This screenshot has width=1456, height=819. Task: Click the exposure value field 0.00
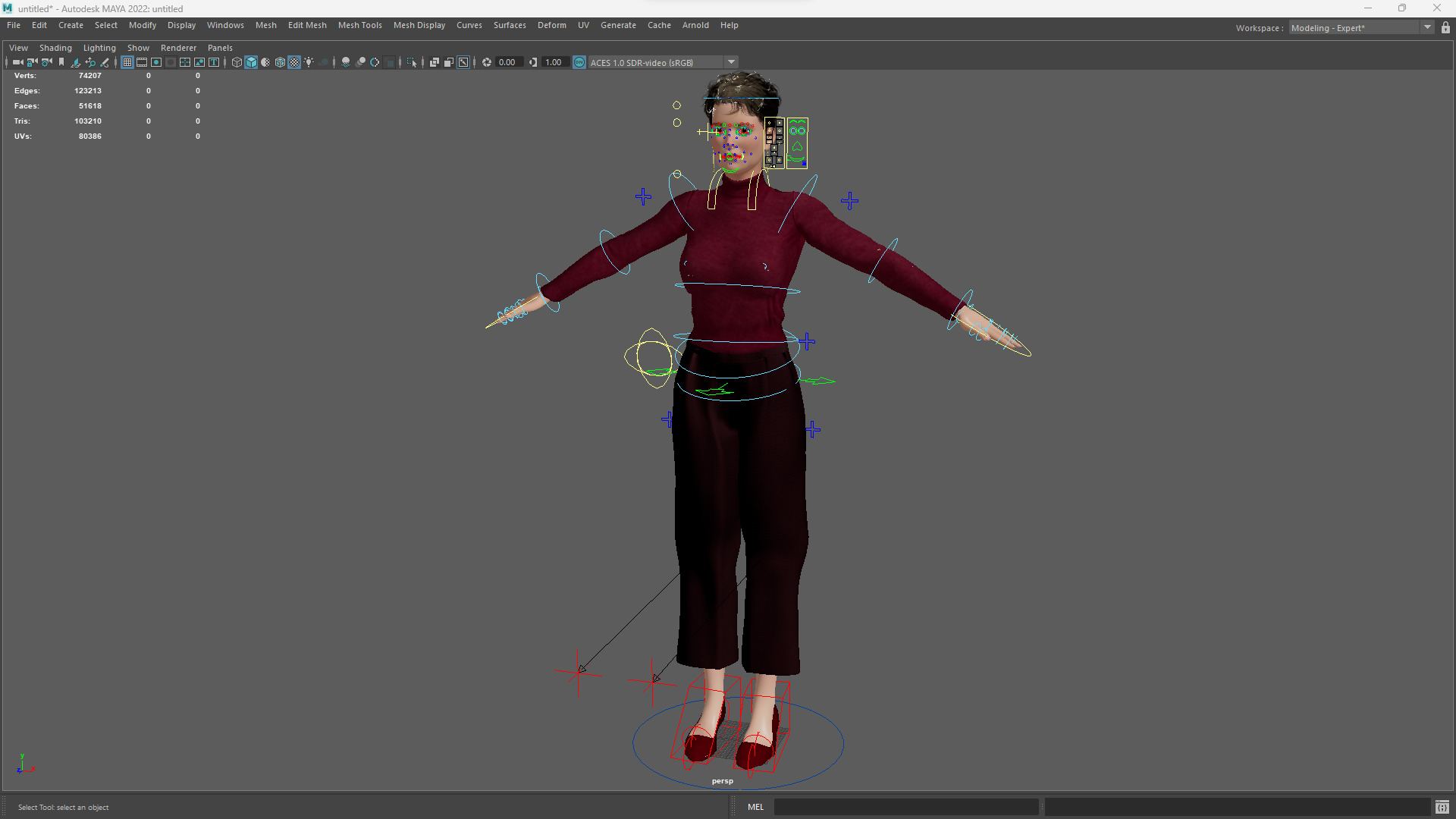[x=509, y=62]
